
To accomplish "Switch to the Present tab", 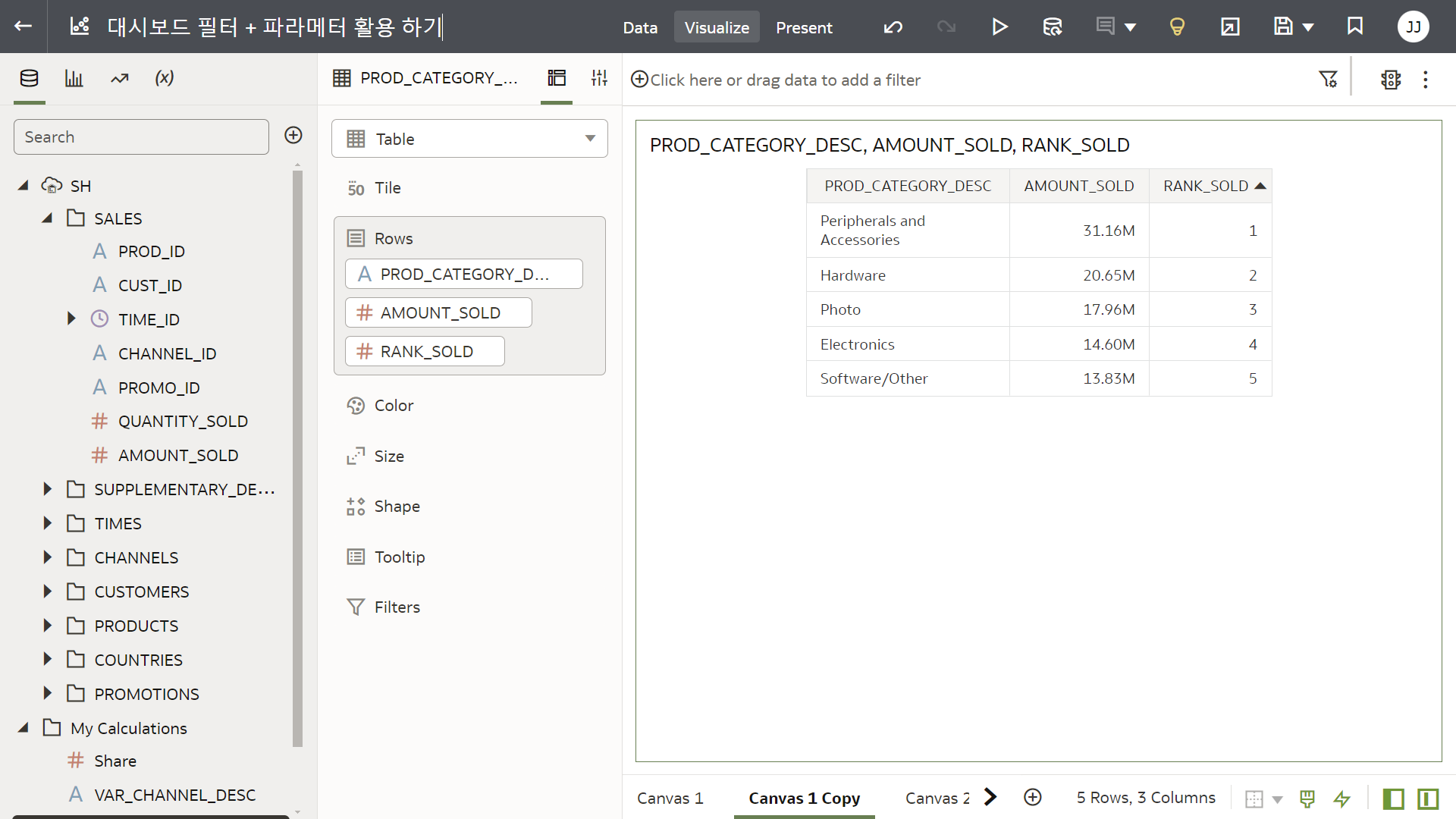I will 804,27.
